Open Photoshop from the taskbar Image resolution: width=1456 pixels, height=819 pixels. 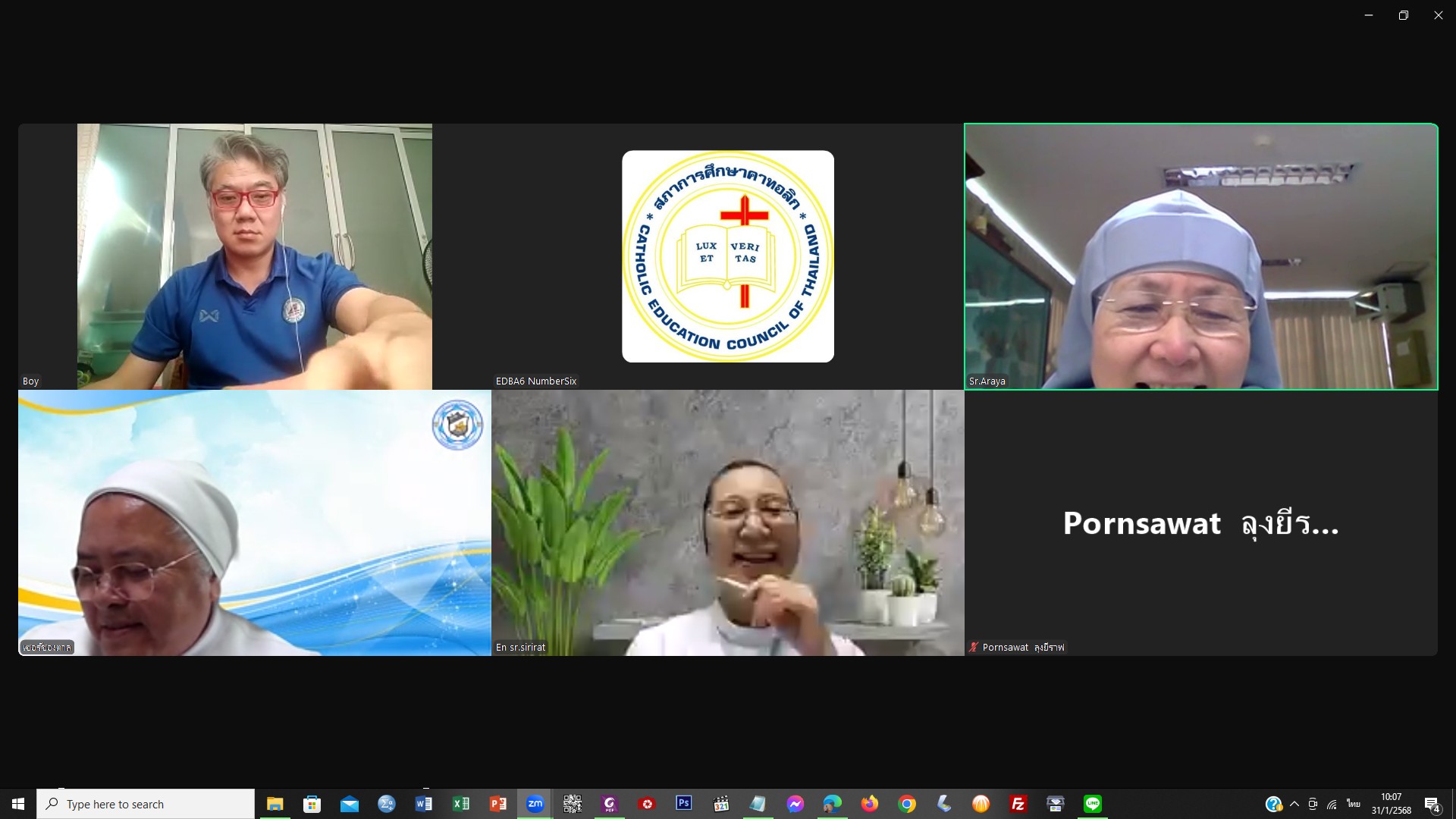pyautogui.click(x=683, y=804)
